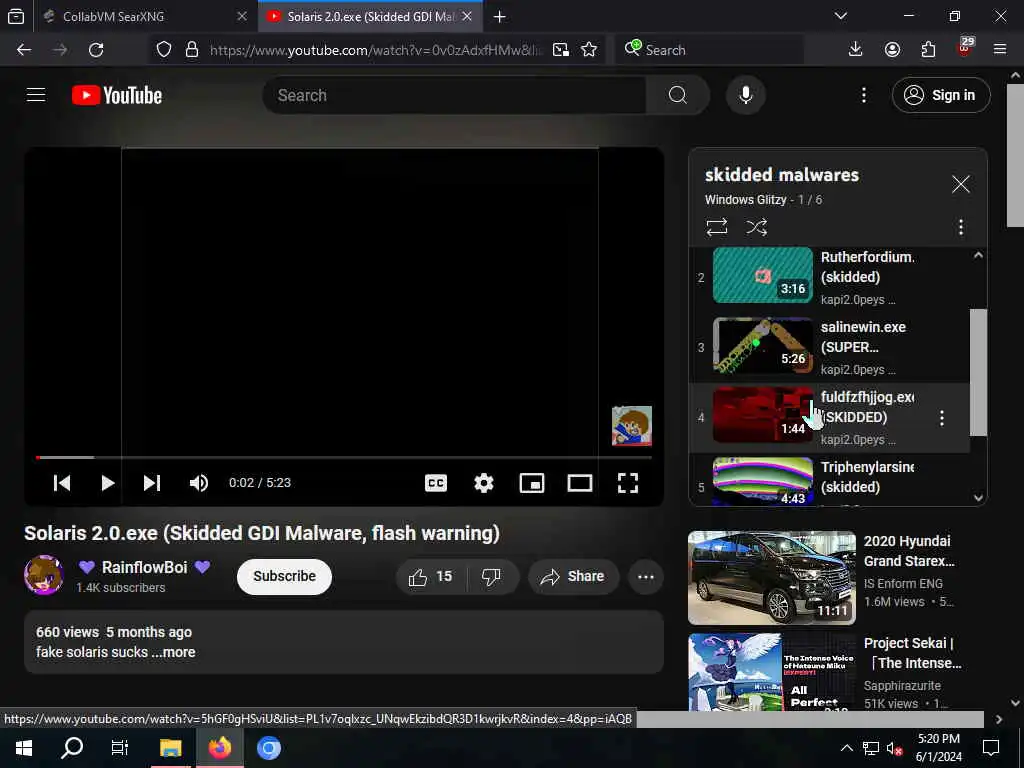Enable miniplayer mode
Image resolution: width=1024 pixels, height=768 pixels.
tap(532, 483)
